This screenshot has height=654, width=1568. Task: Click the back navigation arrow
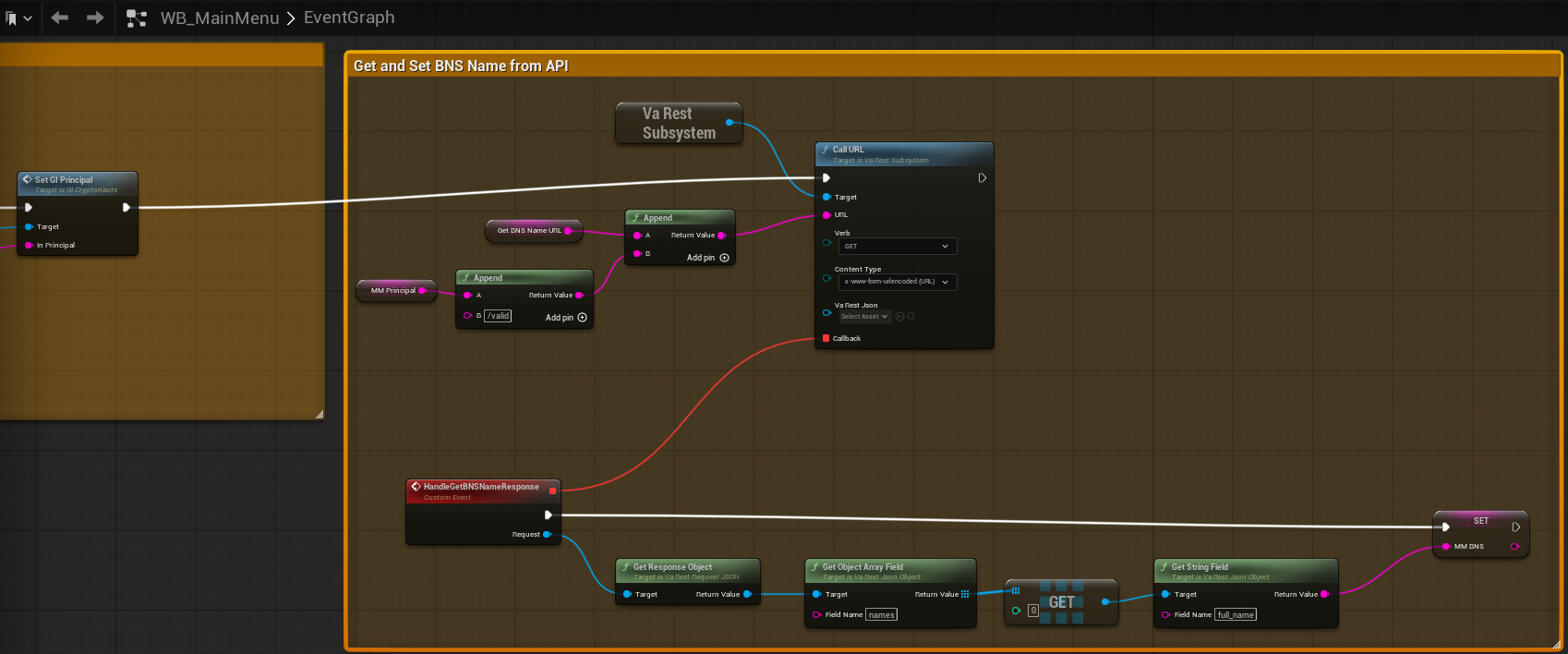(60, 18)
